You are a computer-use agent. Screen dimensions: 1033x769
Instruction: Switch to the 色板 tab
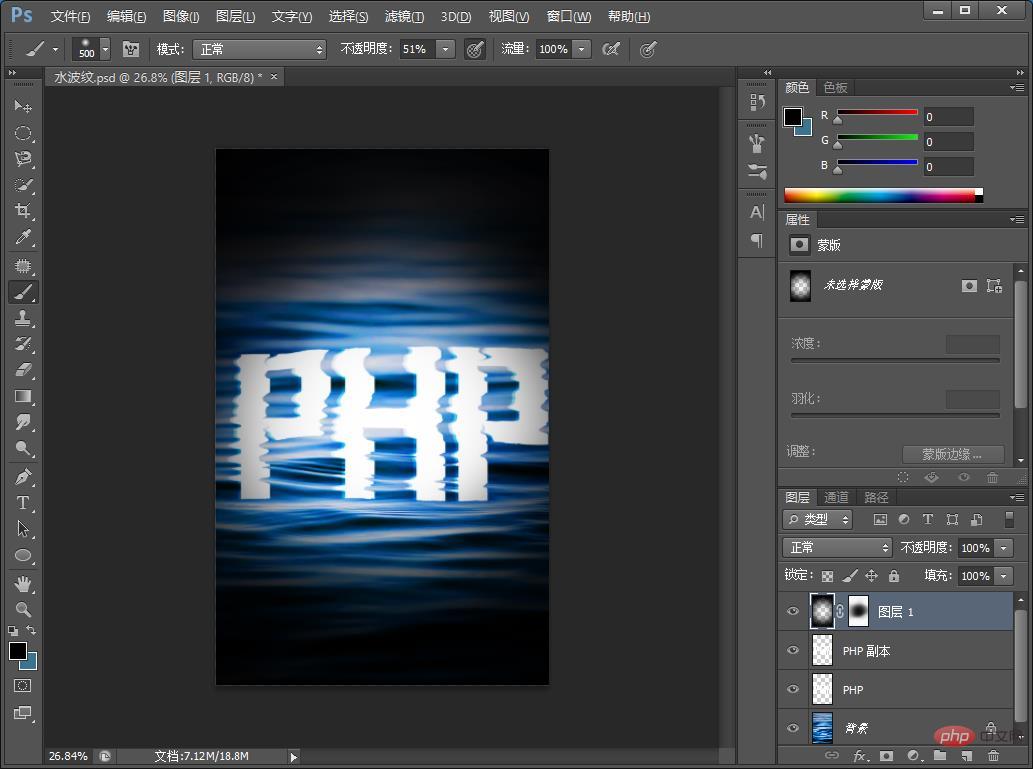click(x=835, y=88)
